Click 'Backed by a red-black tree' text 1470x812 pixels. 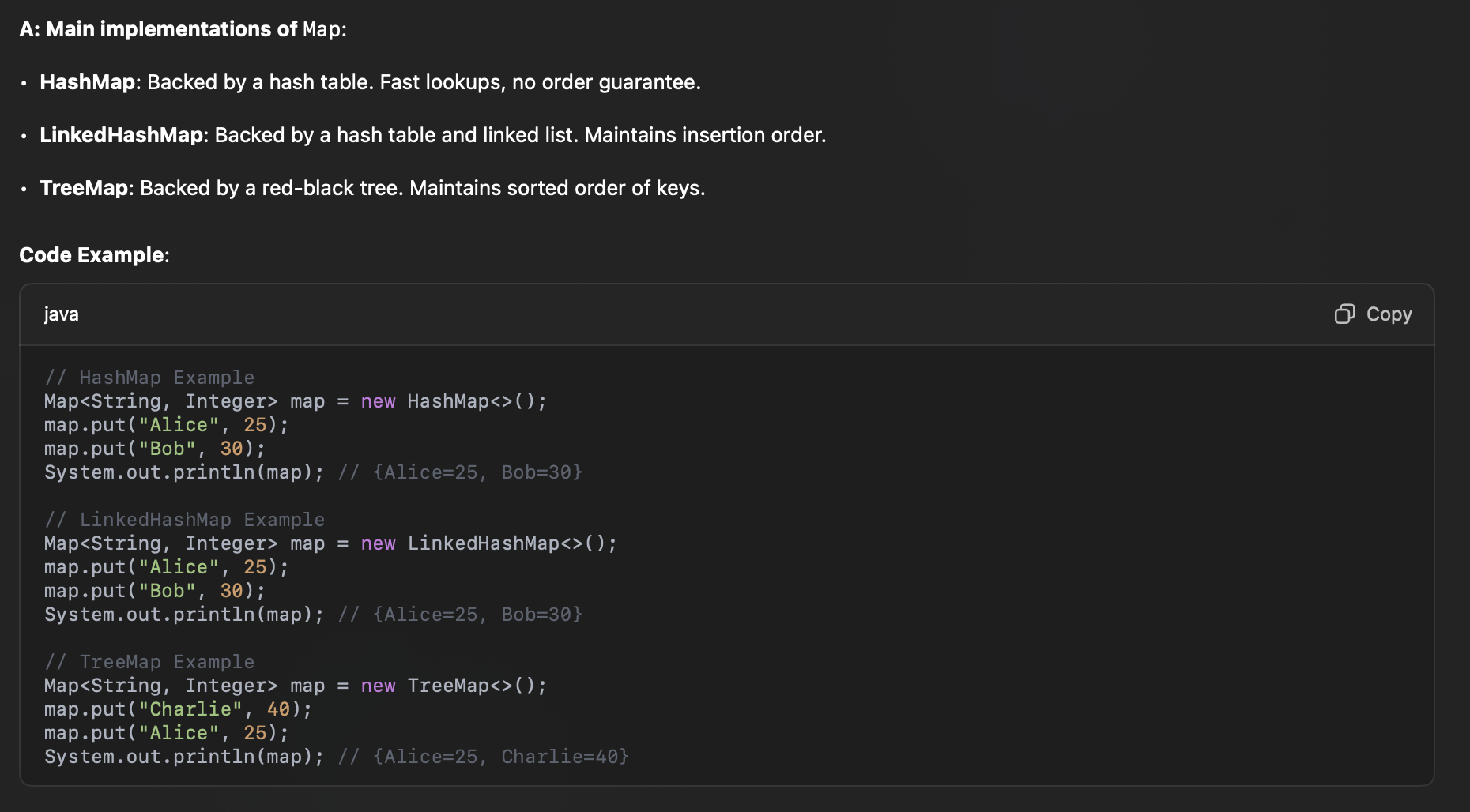coord(272,188)
